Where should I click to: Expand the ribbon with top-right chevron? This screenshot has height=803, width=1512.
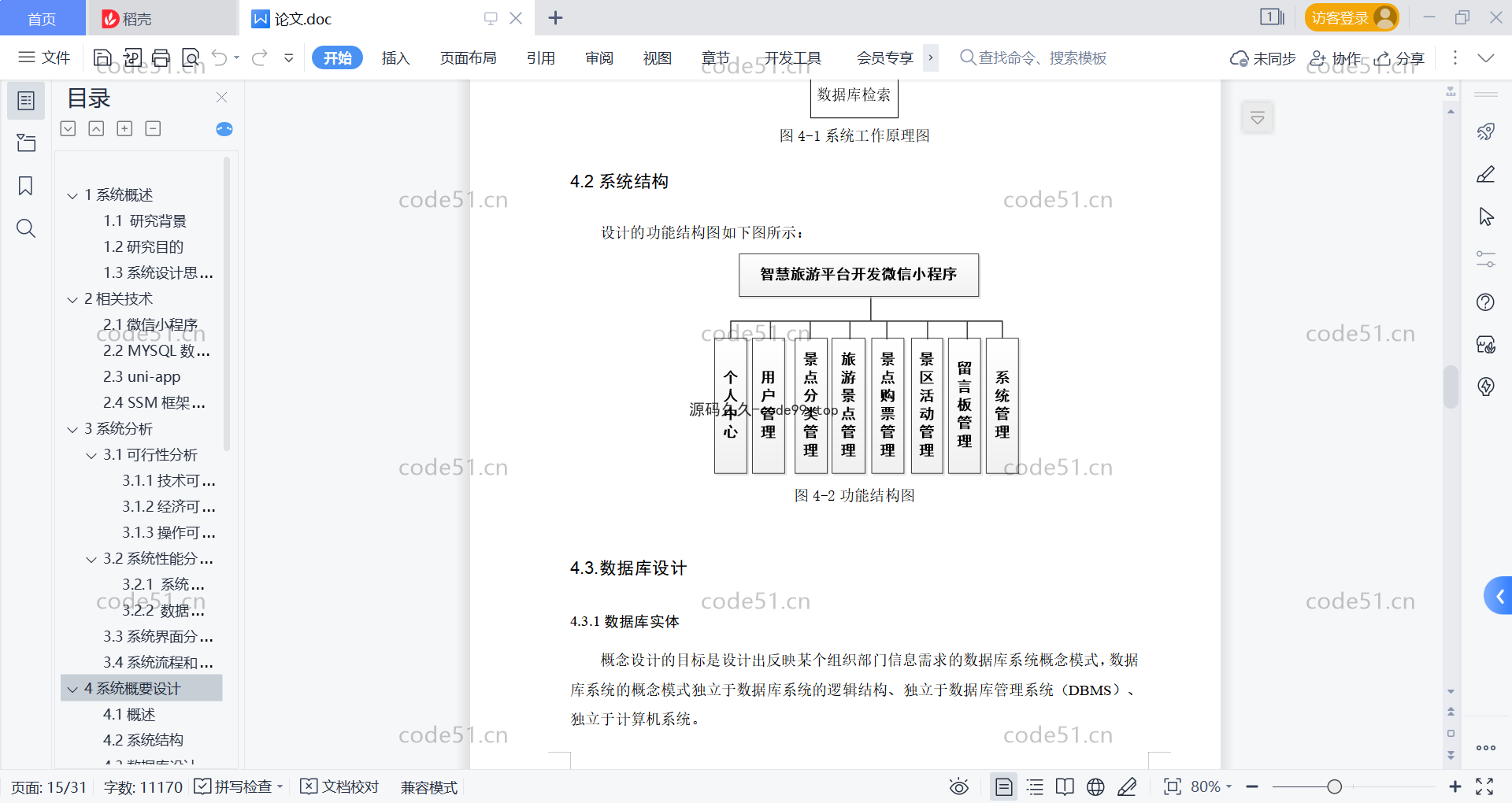point(1486,57)
